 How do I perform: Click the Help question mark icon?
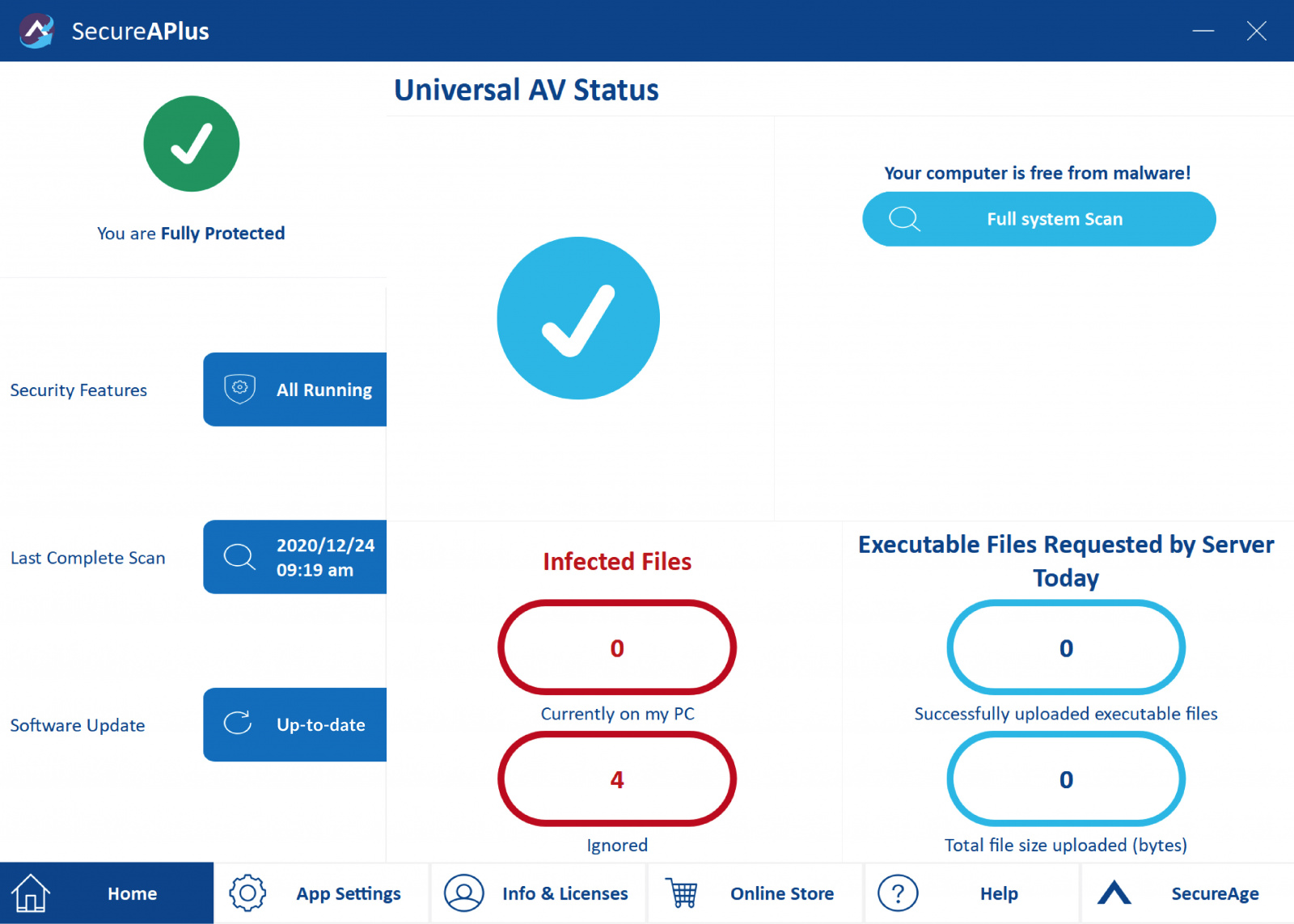pos(898,893)
